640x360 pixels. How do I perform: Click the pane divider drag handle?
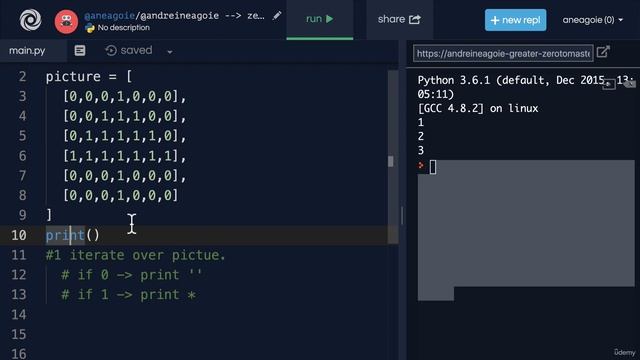(402, 216)
